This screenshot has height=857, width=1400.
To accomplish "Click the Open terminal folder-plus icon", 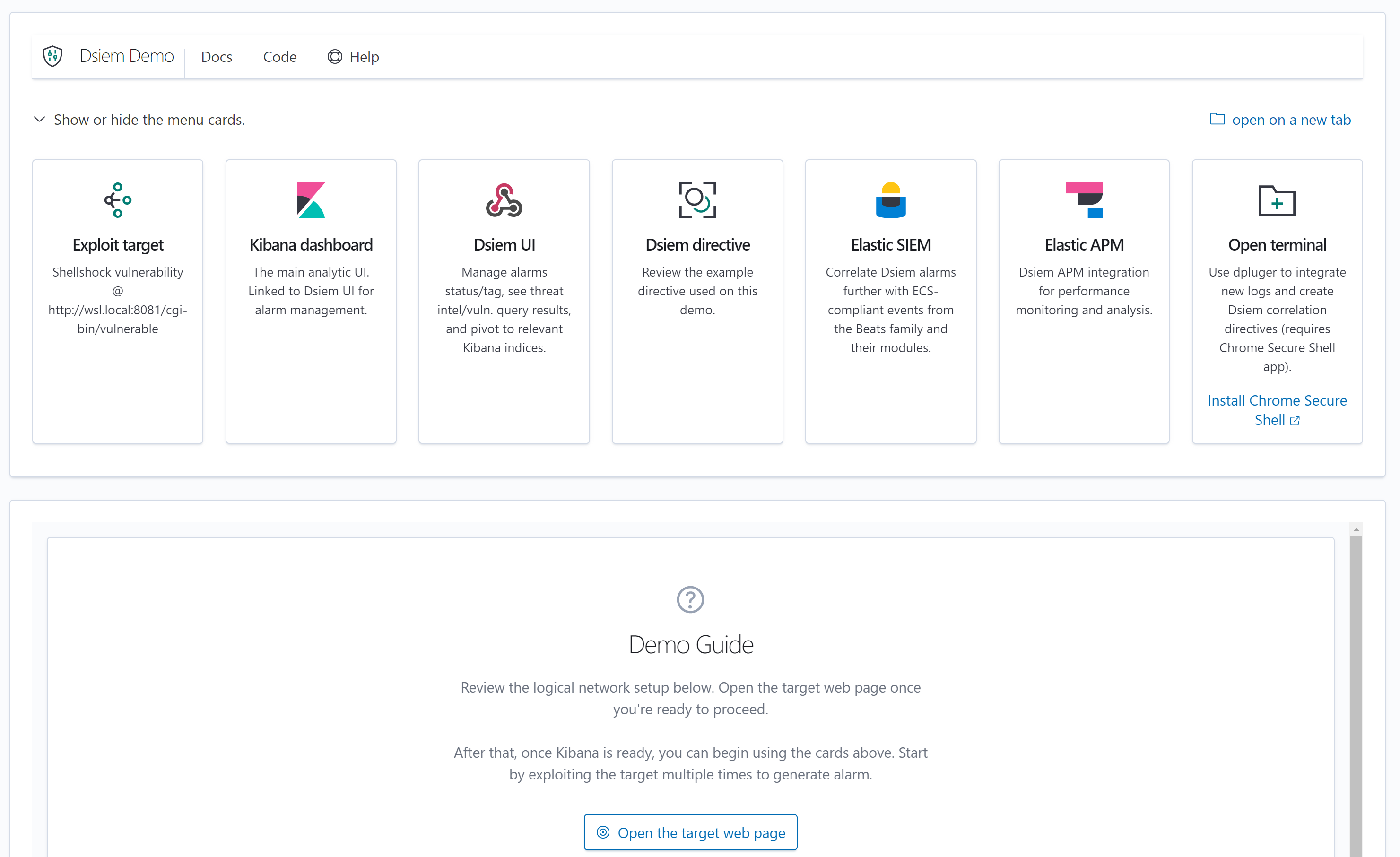I will [x=1277, y=200].
